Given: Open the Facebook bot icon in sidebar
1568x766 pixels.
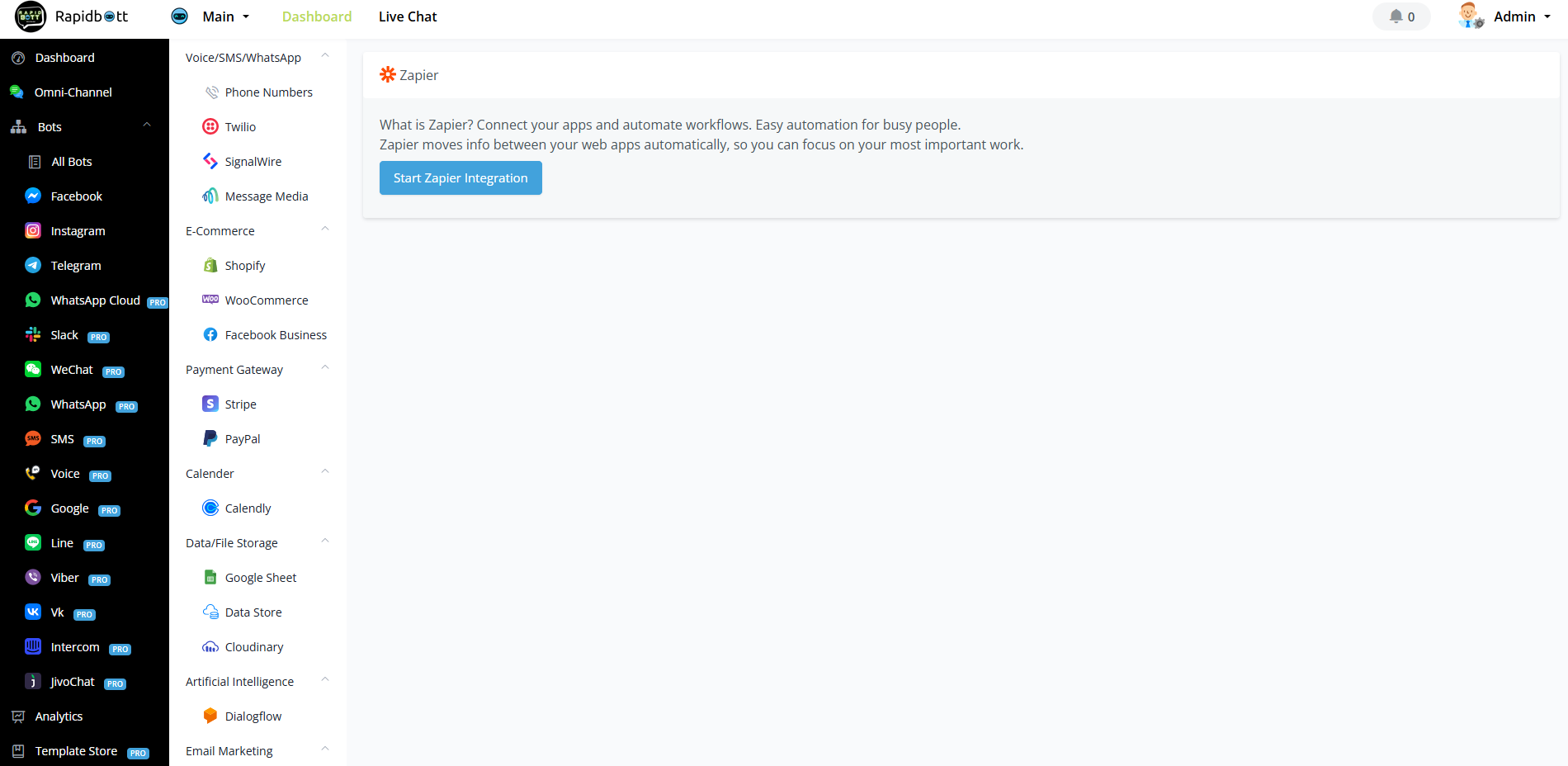Looking at the screenshot, I should click(33, 196).
